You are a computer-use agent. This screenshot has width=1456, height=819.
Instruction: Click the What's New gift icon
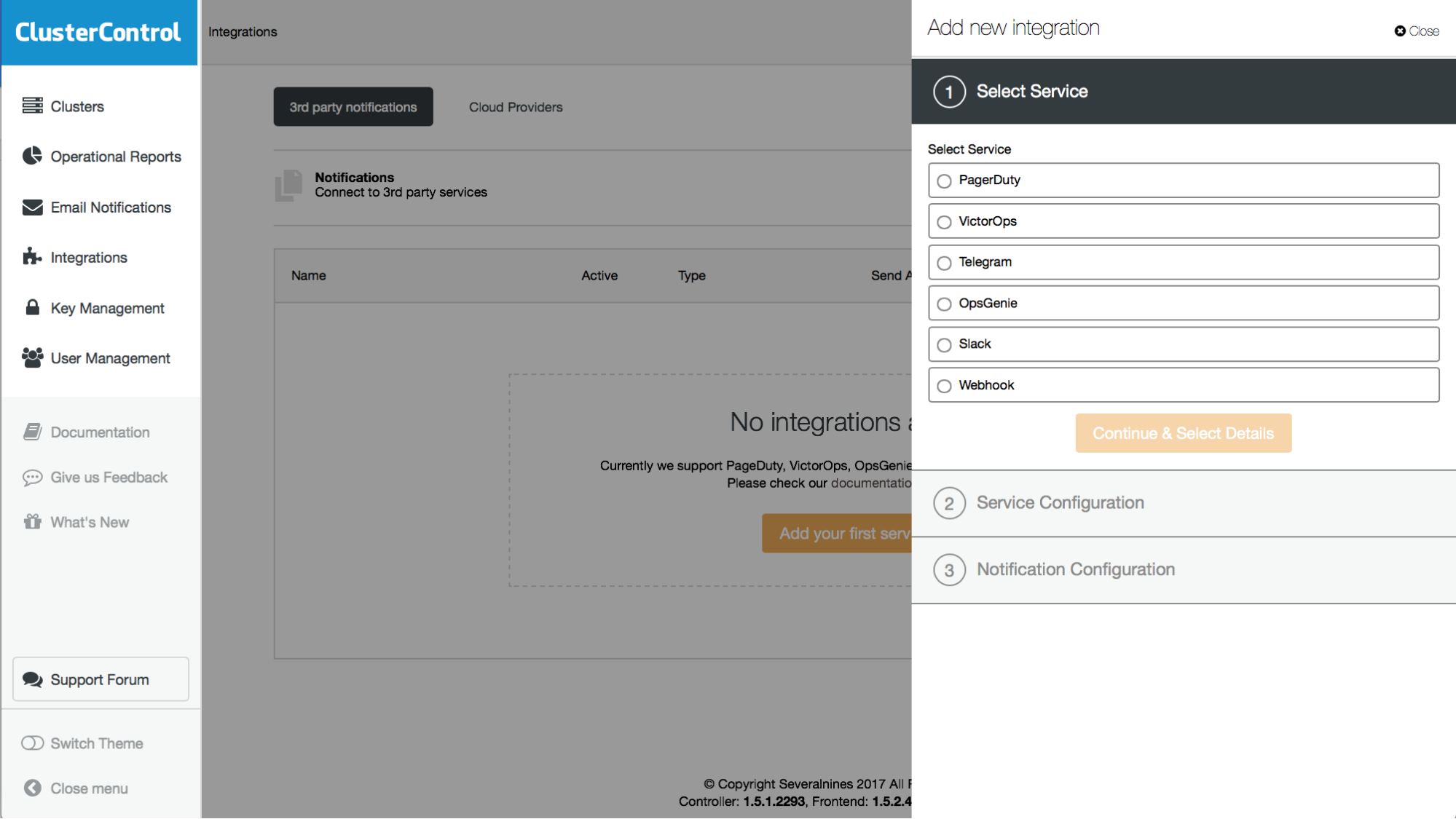(32, 521)
